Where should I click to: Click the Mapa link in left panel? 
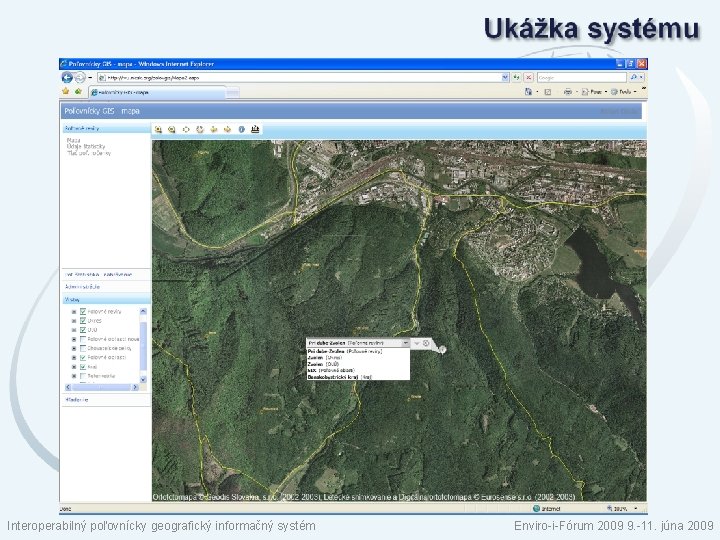[x=73, y=140]
